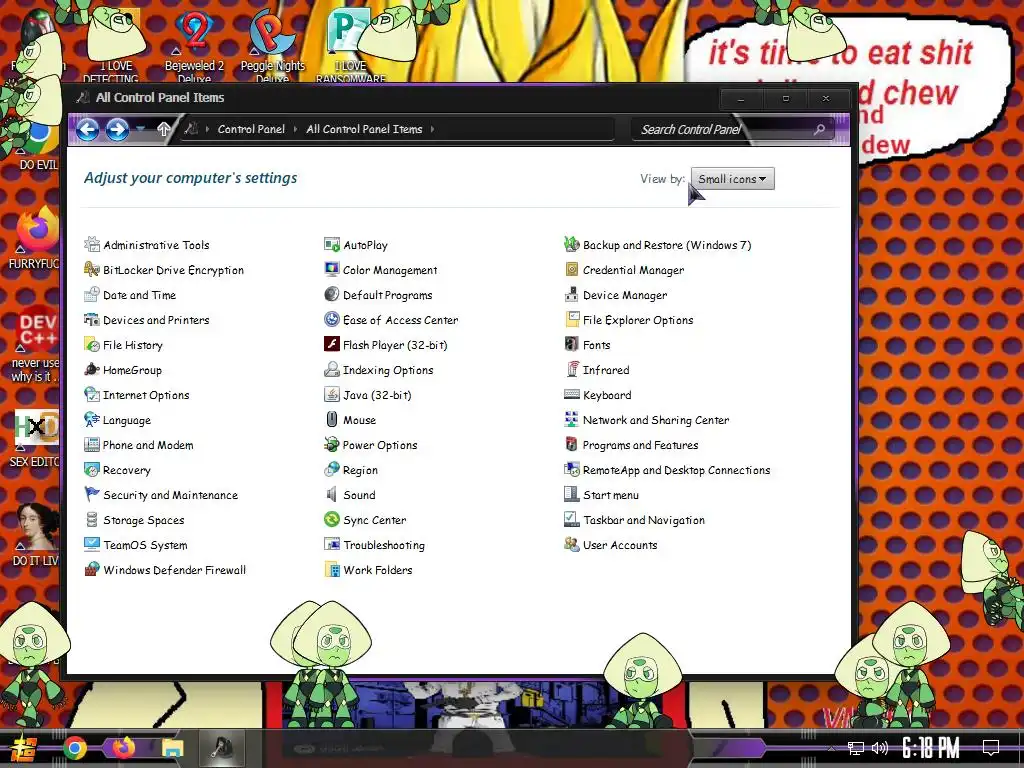This screenshot has height=768, width=1024.
Task: Open Network and Sharing Center link
Action: (x=656, y=420)
